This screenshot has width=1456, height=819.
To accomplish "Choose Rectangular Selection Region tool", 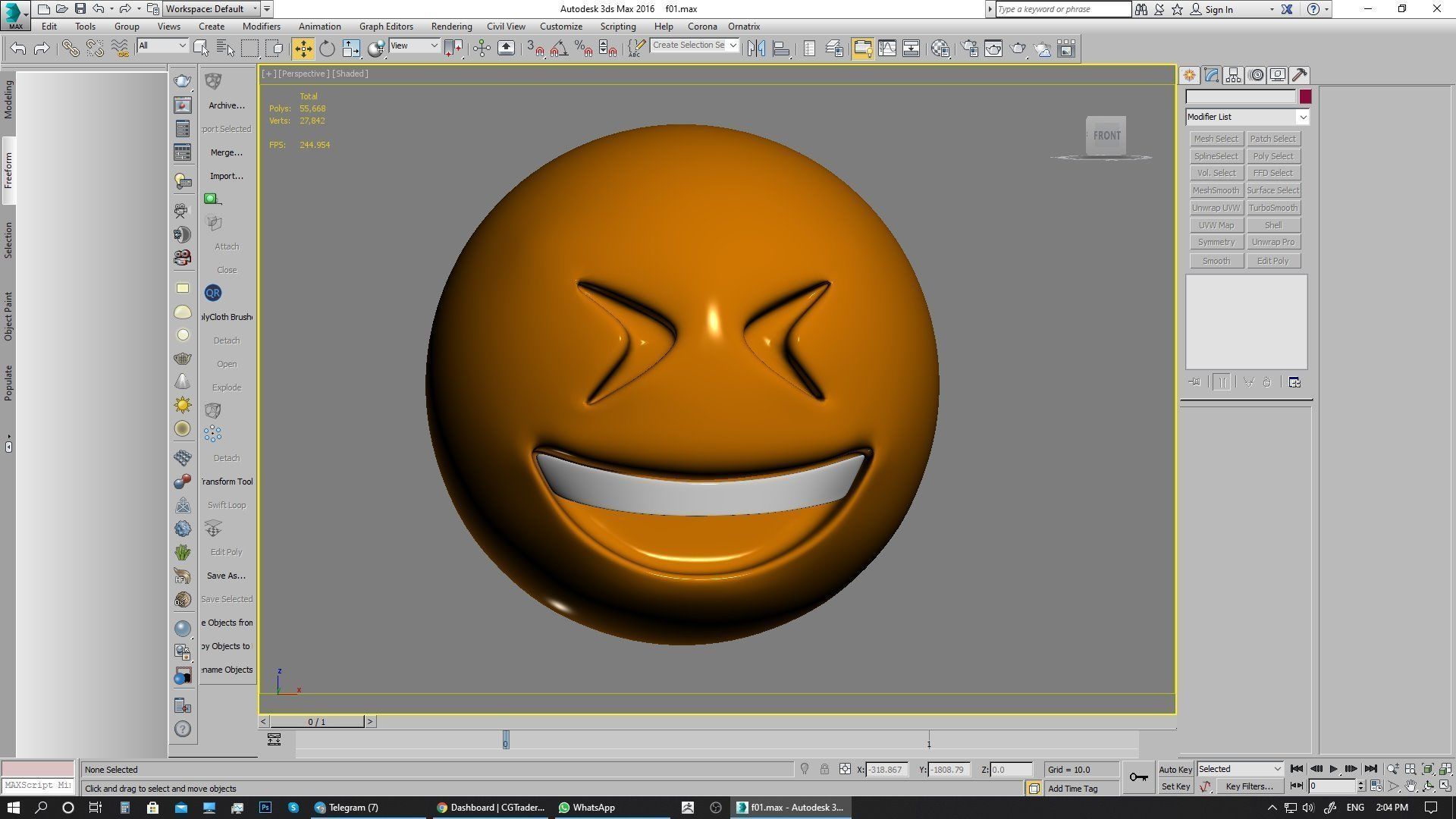I will point(249,49).
